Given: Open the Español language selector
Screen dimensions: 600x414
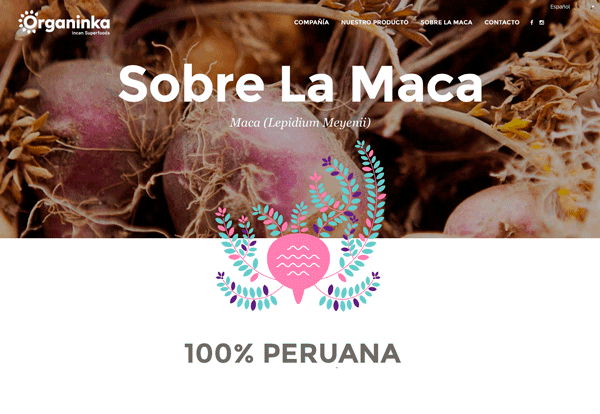Looking at the screenshot, I should (x=560, y=7).
